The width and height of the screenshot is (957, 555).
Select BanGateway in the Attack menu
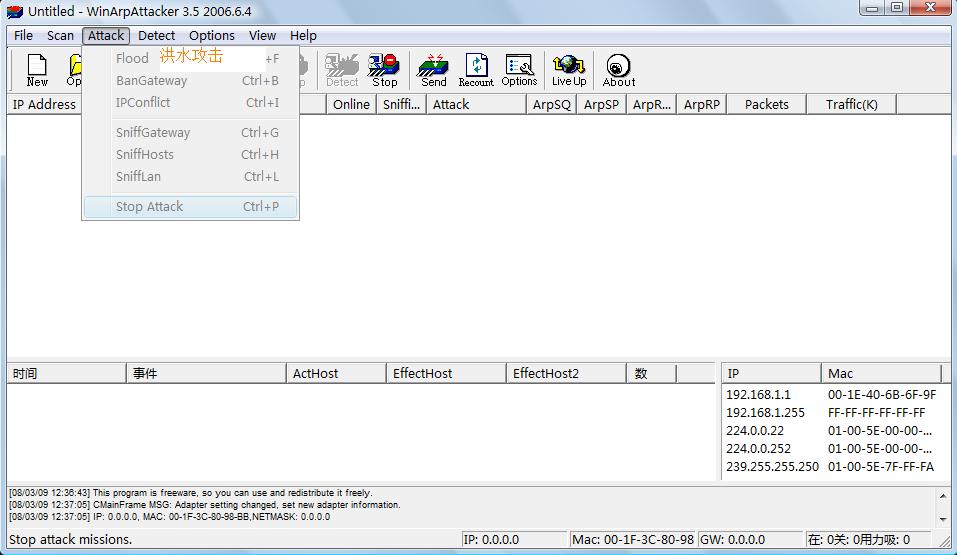pyautogui.click(x=190, y=81)
